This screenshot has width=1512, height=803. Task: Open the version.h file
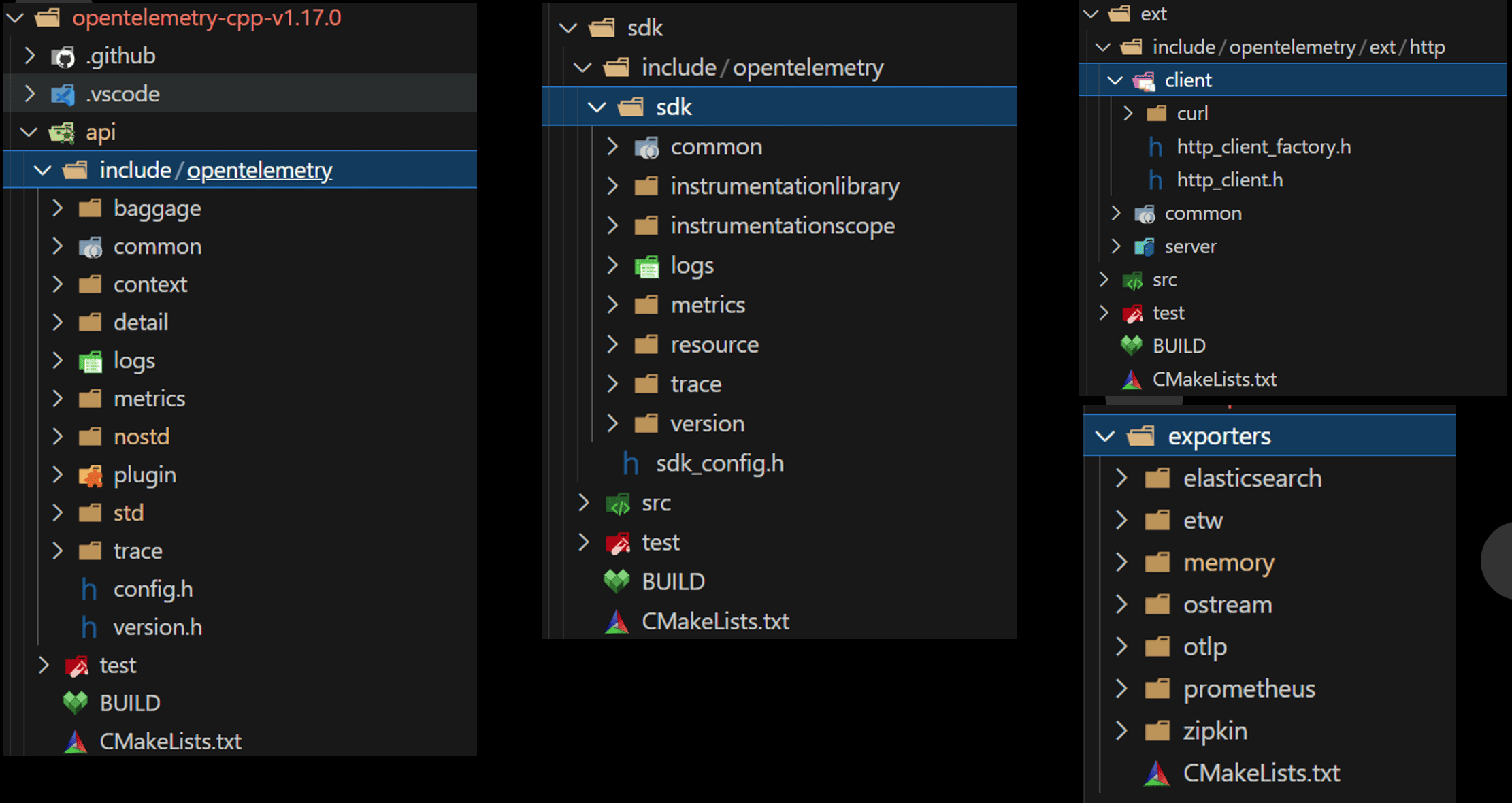pos(241,627)
